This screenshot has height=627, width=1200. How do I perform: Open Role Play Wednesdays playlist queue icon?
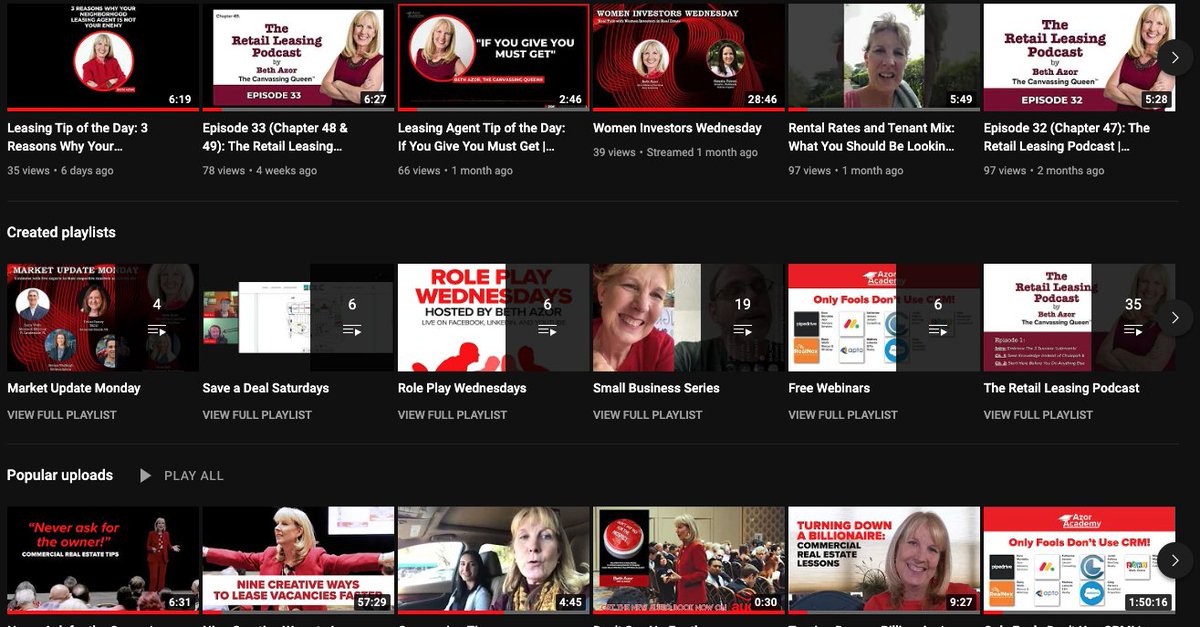pyautogui.click(x=547, y=329)
